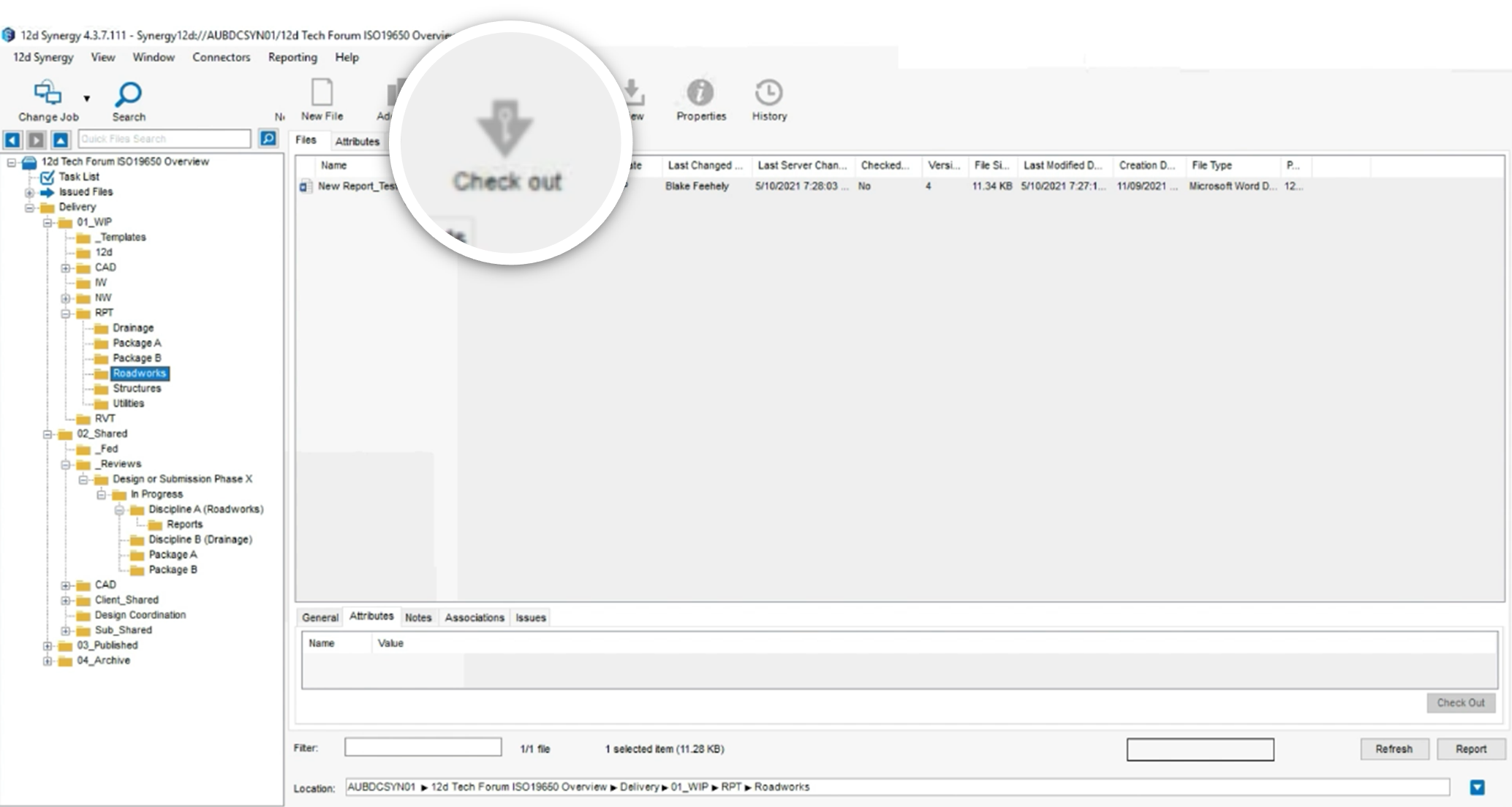Viewport: 1512px width, 807px height.
Task: Expand the 03_Published folder
Action: pyautogui.click(x=48, y=646)
